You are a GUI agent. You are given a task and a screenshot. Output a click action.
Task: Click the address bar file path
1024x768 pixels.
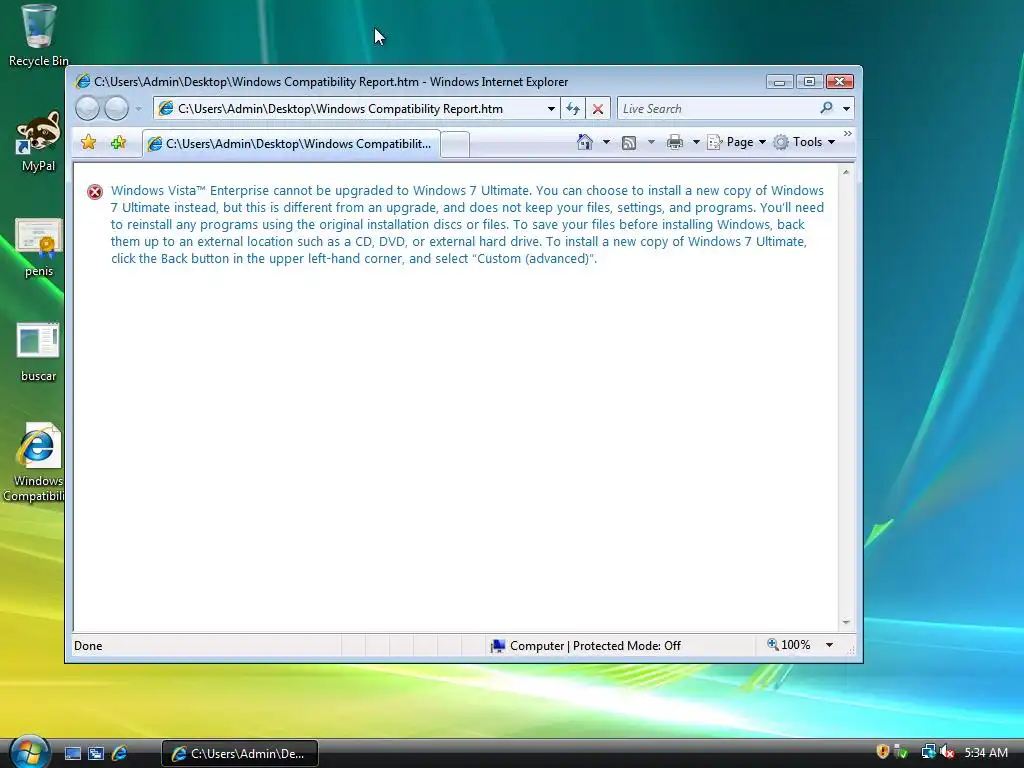[340, 109]
